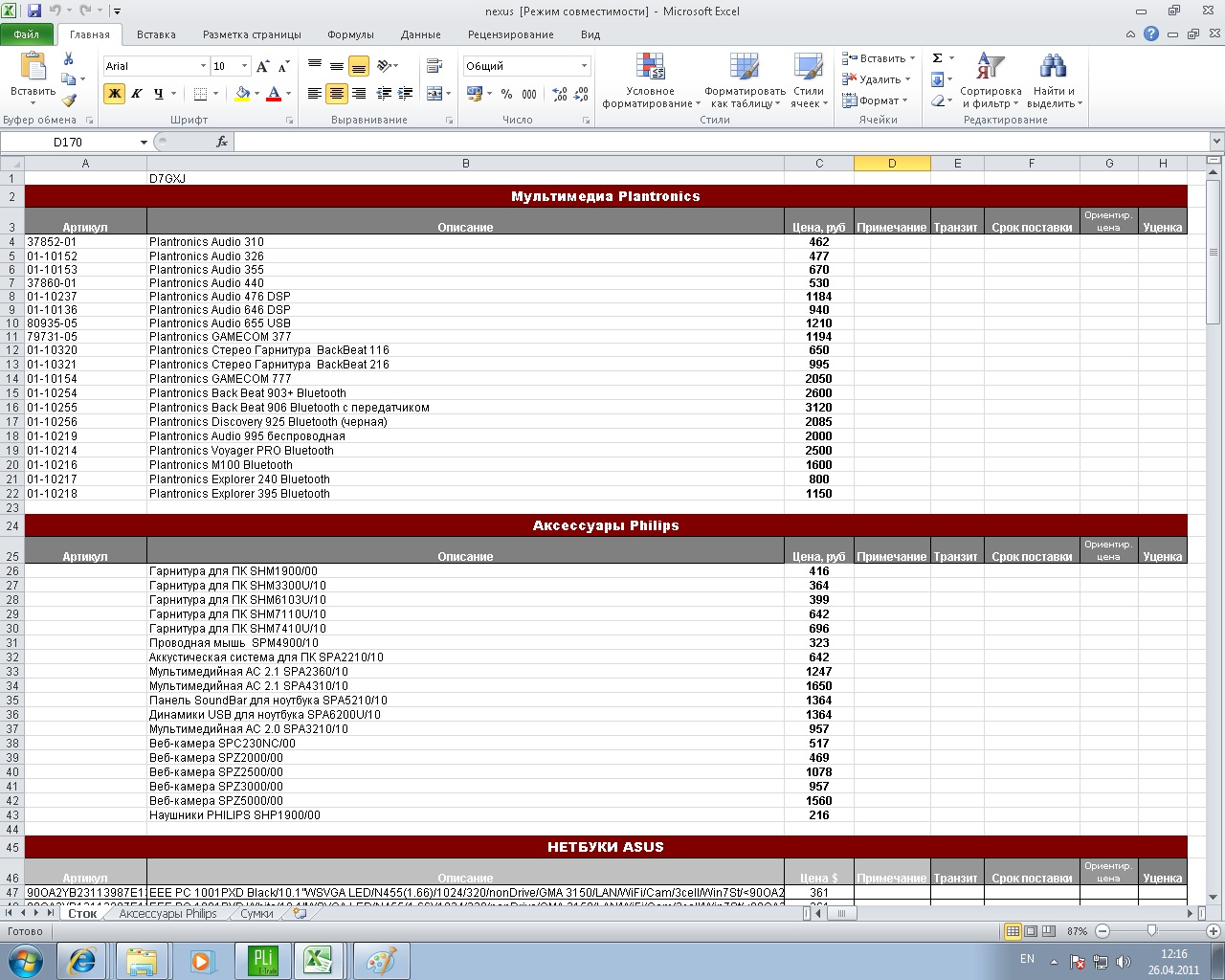Click the increase decimal places icon

(560, 94)
